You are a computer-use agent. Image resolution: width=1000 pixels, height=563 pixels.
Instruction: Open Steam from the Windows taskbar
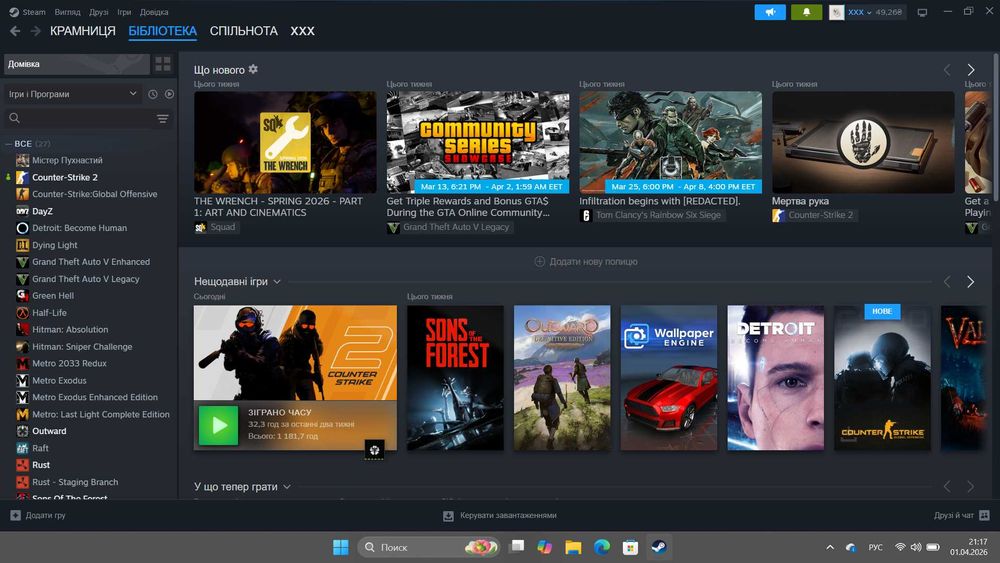pyautogui.click(x=658, y=547)
